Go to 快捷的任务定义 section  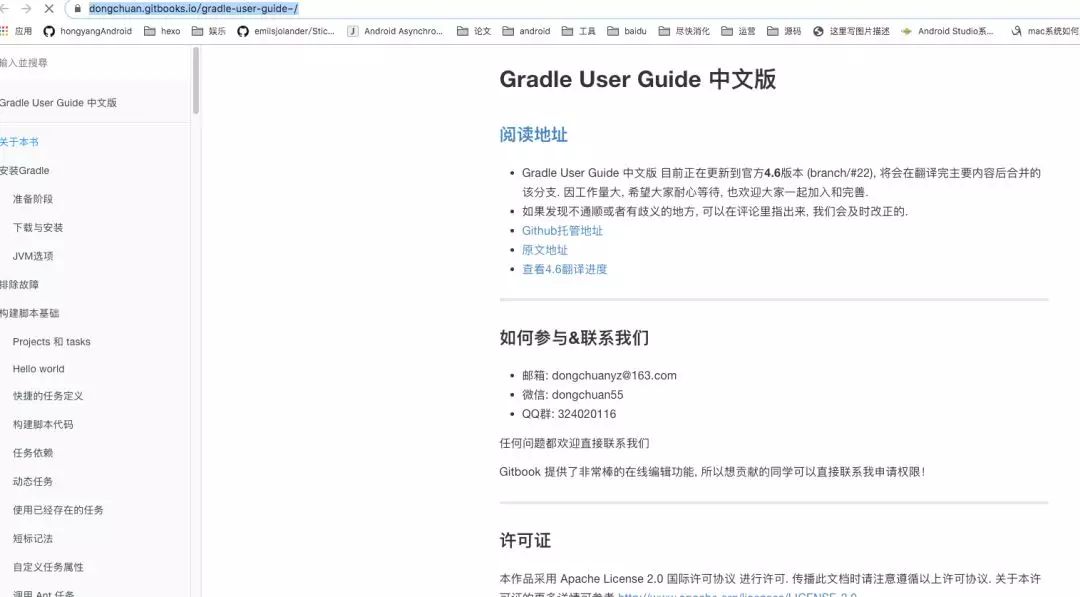coord(48,396)
